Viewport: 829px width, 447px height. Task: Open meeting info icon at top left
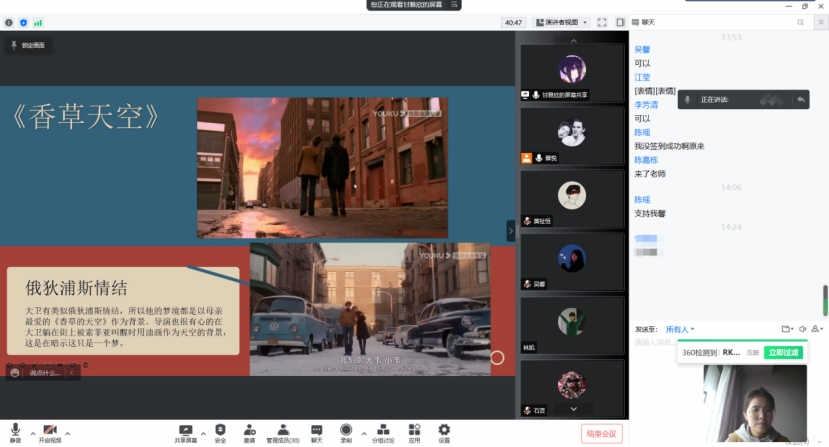(x=9, y=23)
